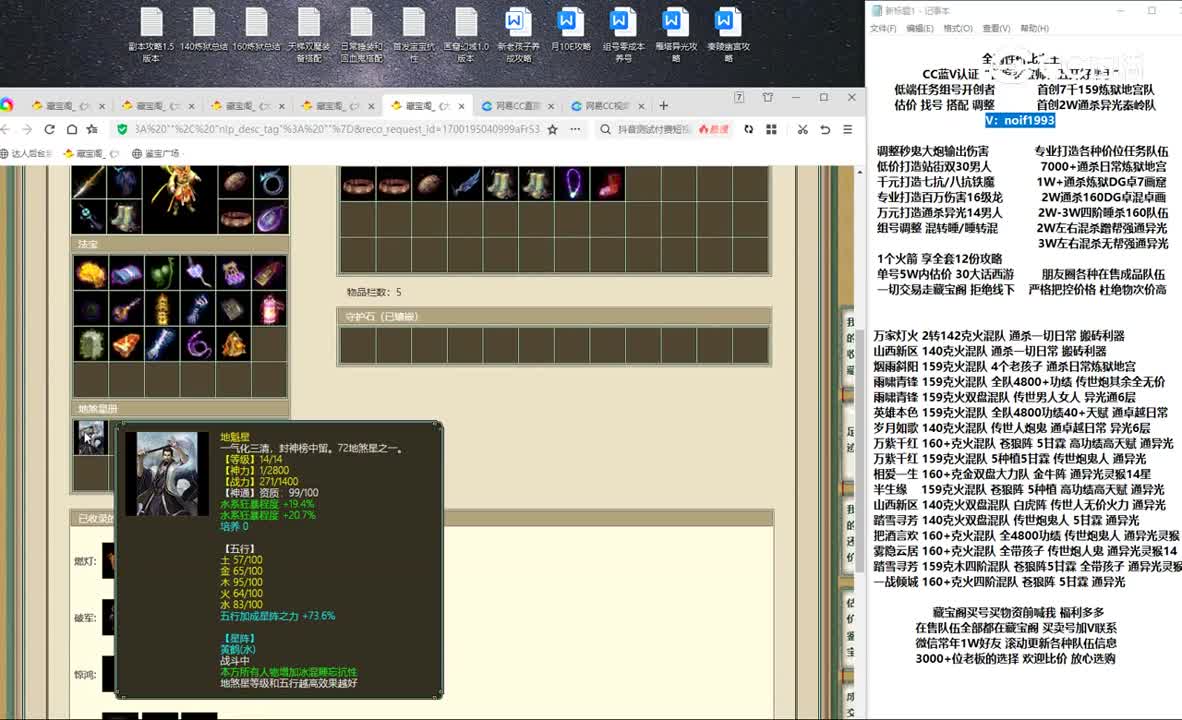This screenshot has width=1182, height=720.
Task: Click the scissors screenshot icon in browser
Action: coord(802,130)
